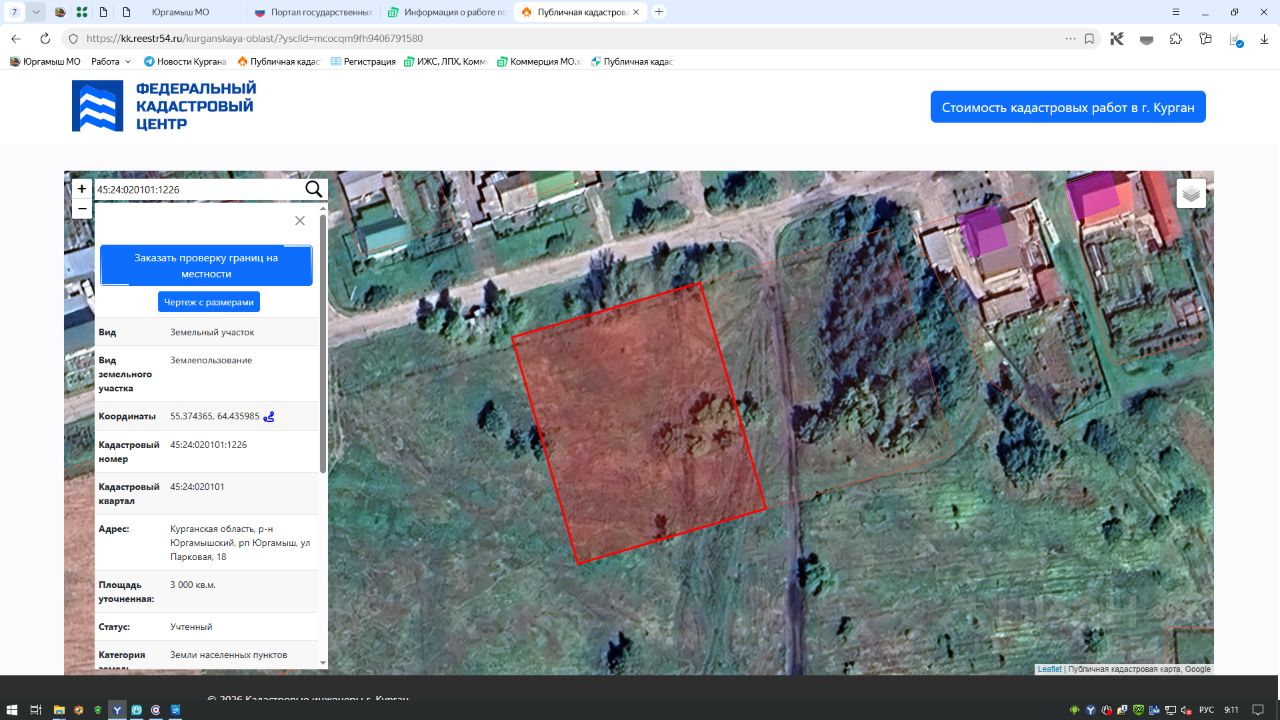
Task: Click the info panel vertical scrollbar
Action: pos(322,342)
